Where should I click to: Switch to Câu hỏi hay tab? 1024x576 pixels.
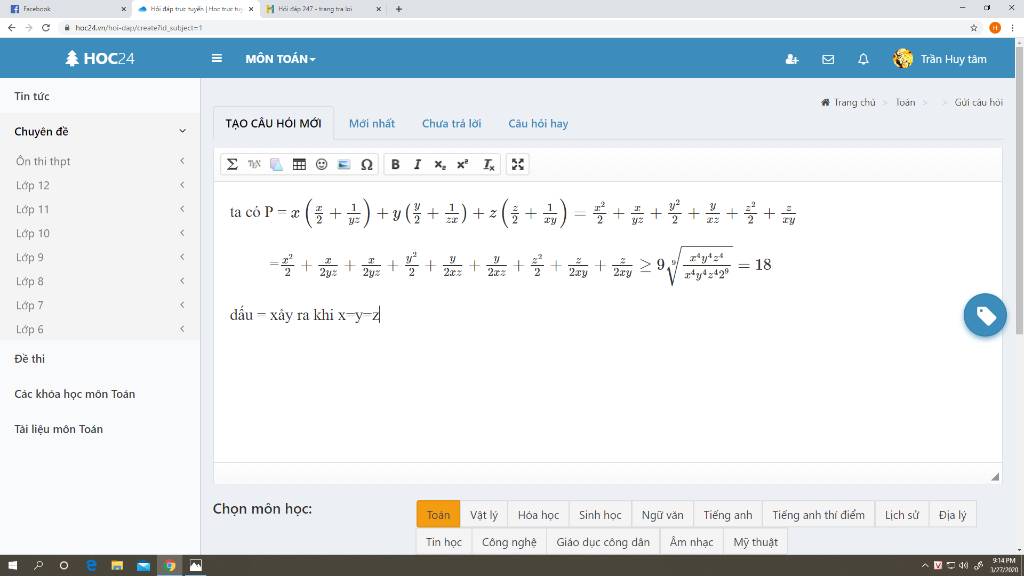click(x=538, y=123)
